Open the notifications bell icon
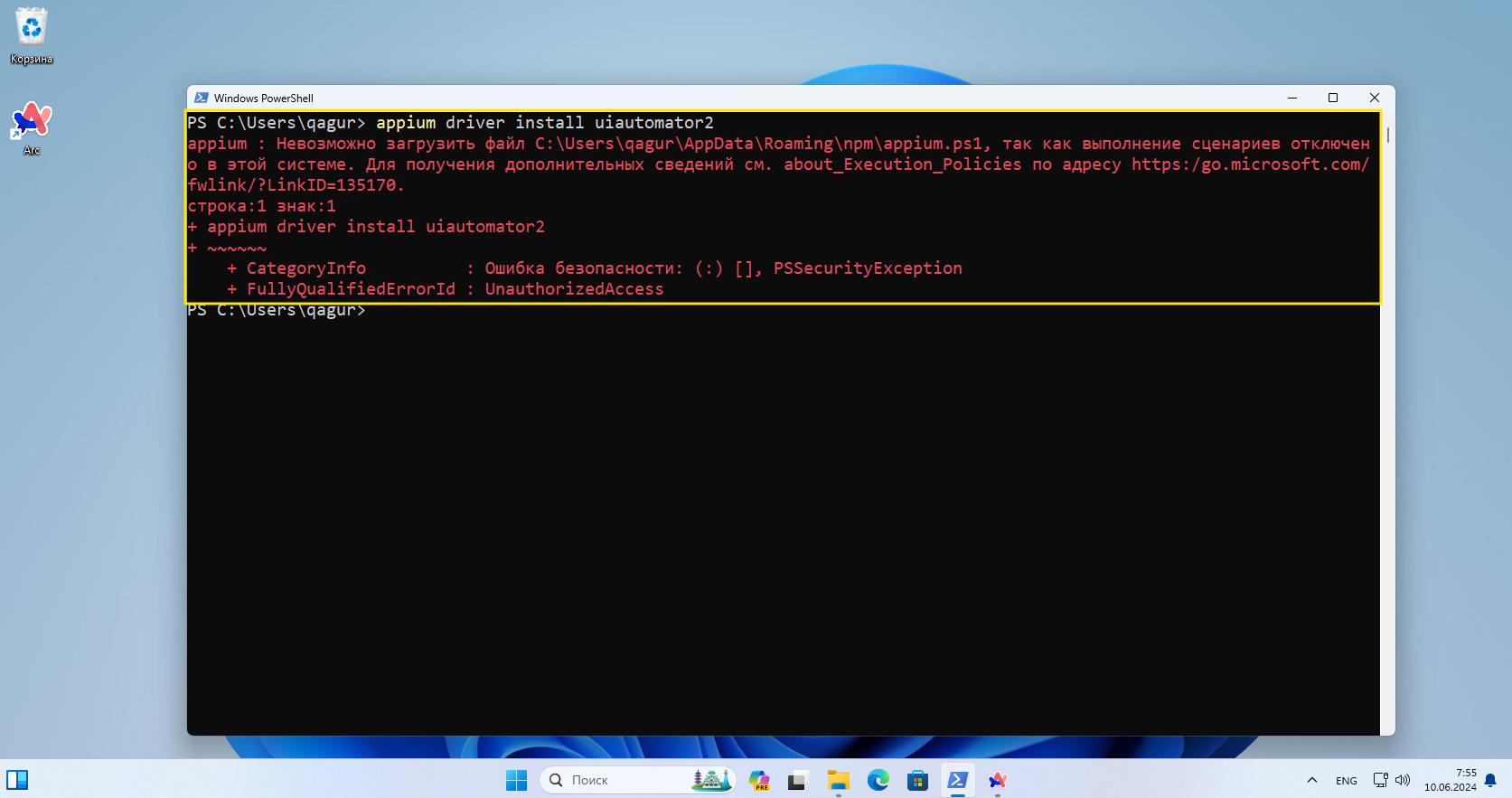Viewport: 1512px width, 798px height. click(1491, 780)
